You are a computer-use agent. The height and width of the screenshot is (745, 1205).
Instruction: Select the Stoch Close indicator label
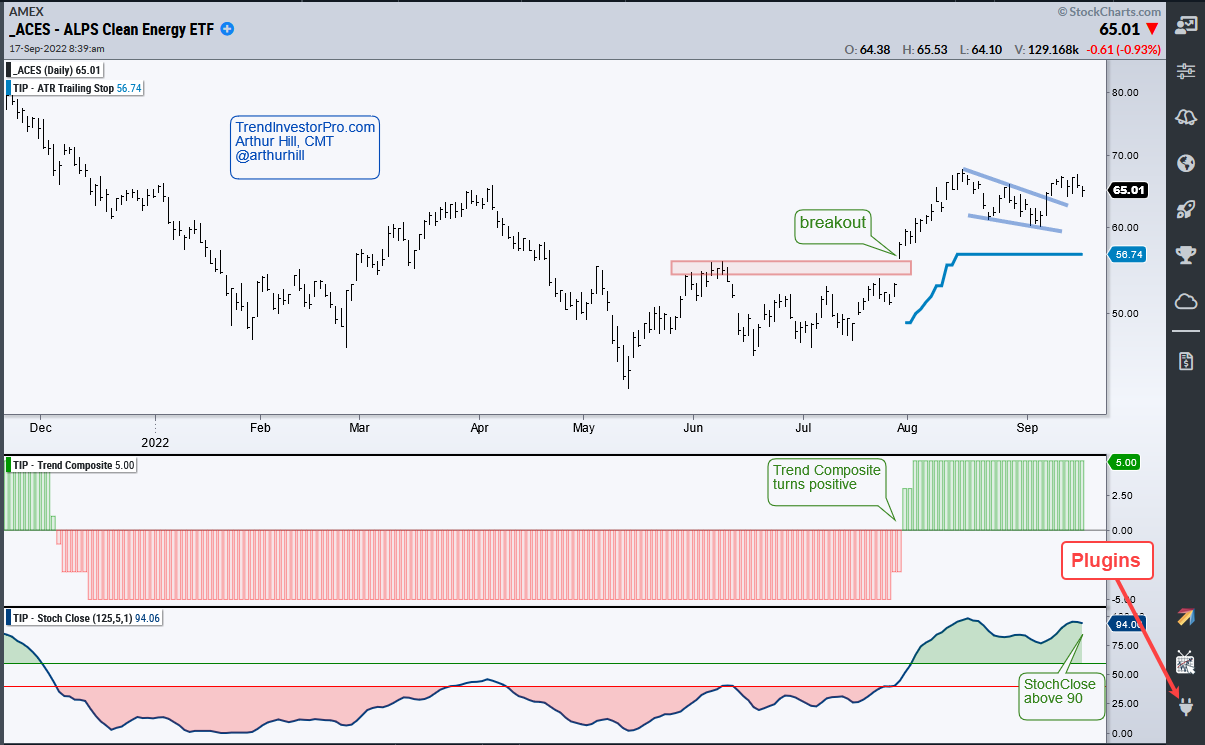coord(86,618)
